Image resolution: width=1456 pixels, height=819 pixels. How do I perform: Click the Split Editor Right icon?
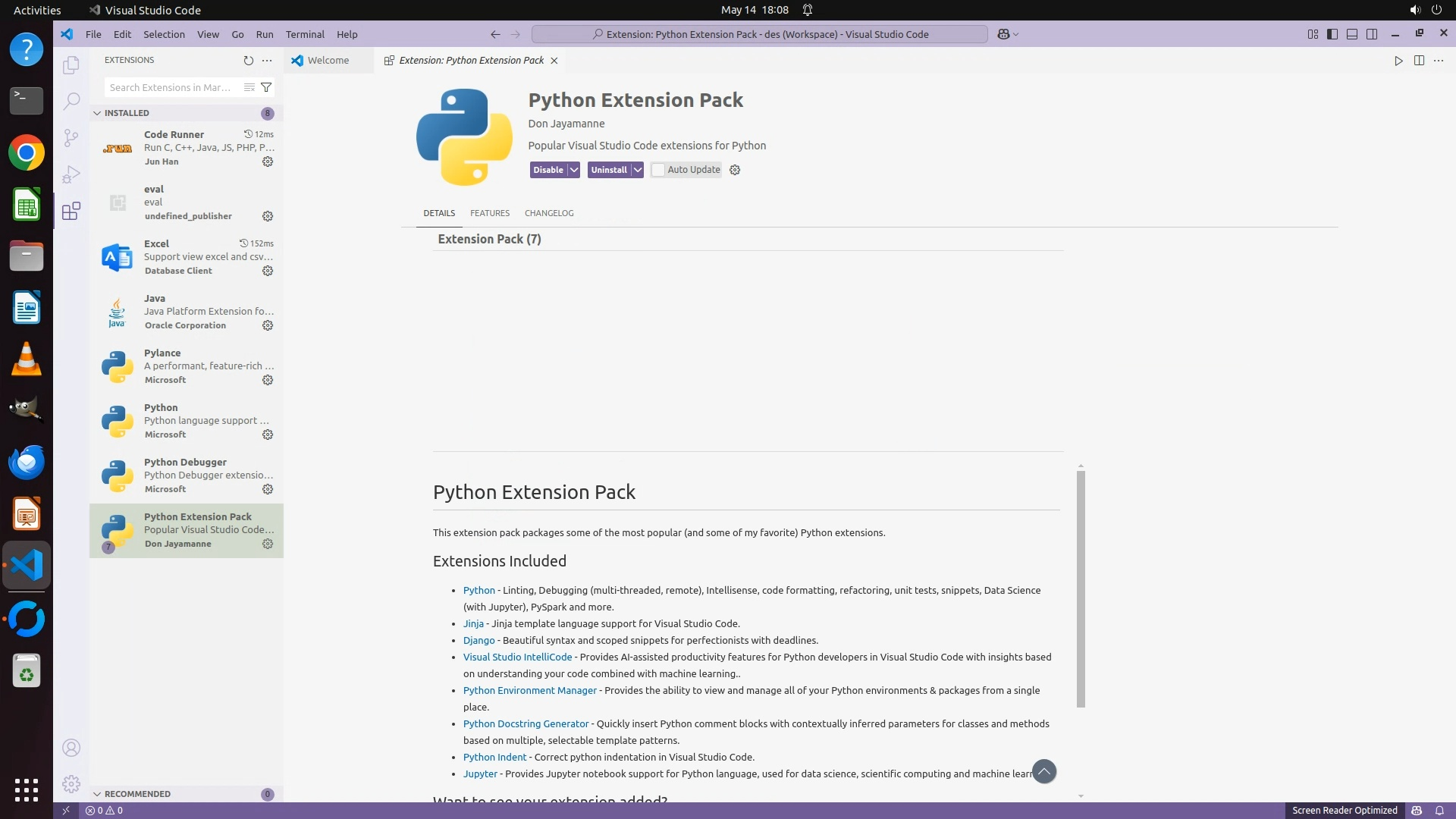(1419, 60)
